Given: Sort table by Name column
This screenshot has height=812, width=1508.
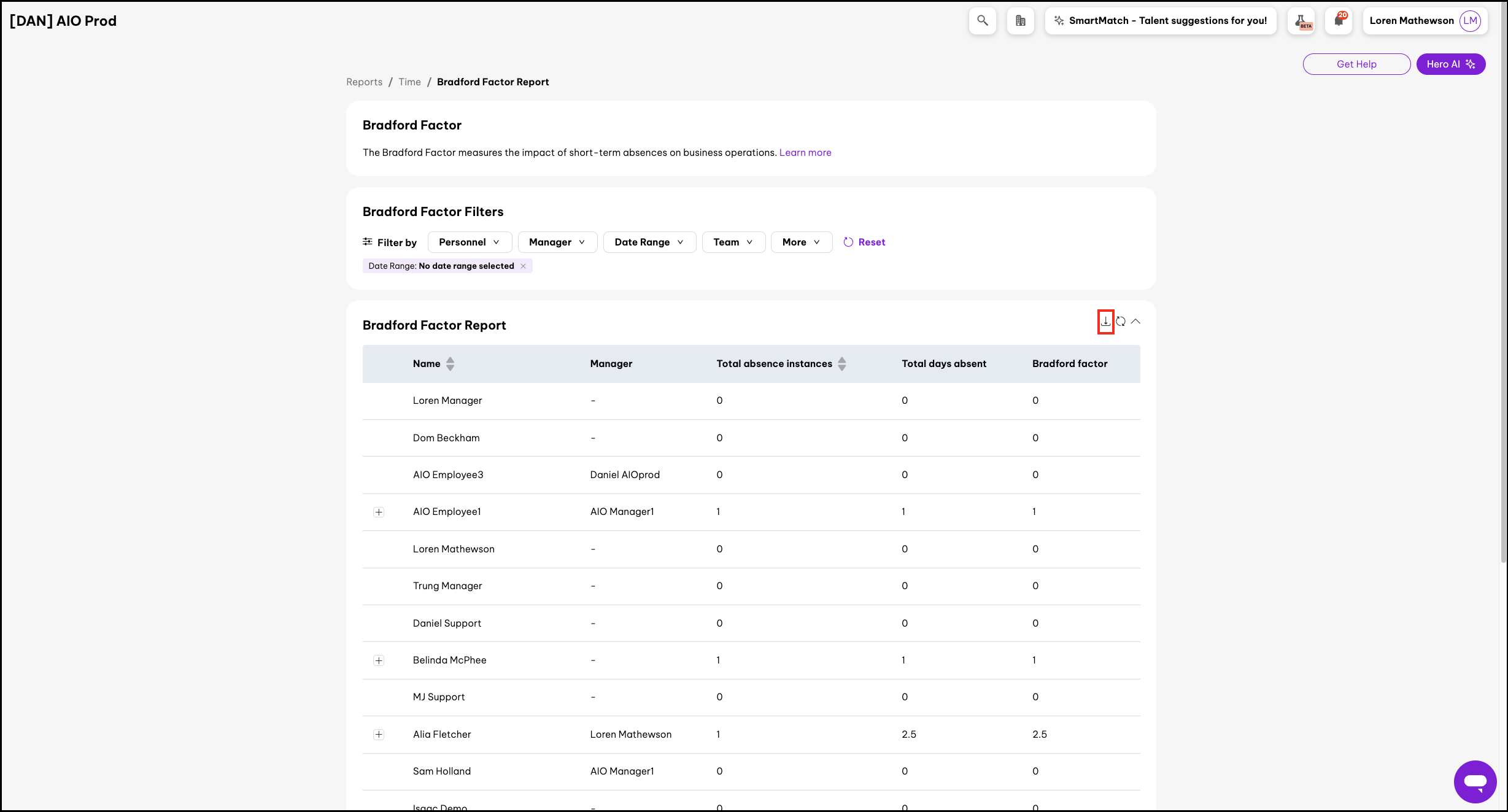Looking at the screenshot, I should (450, 364).
